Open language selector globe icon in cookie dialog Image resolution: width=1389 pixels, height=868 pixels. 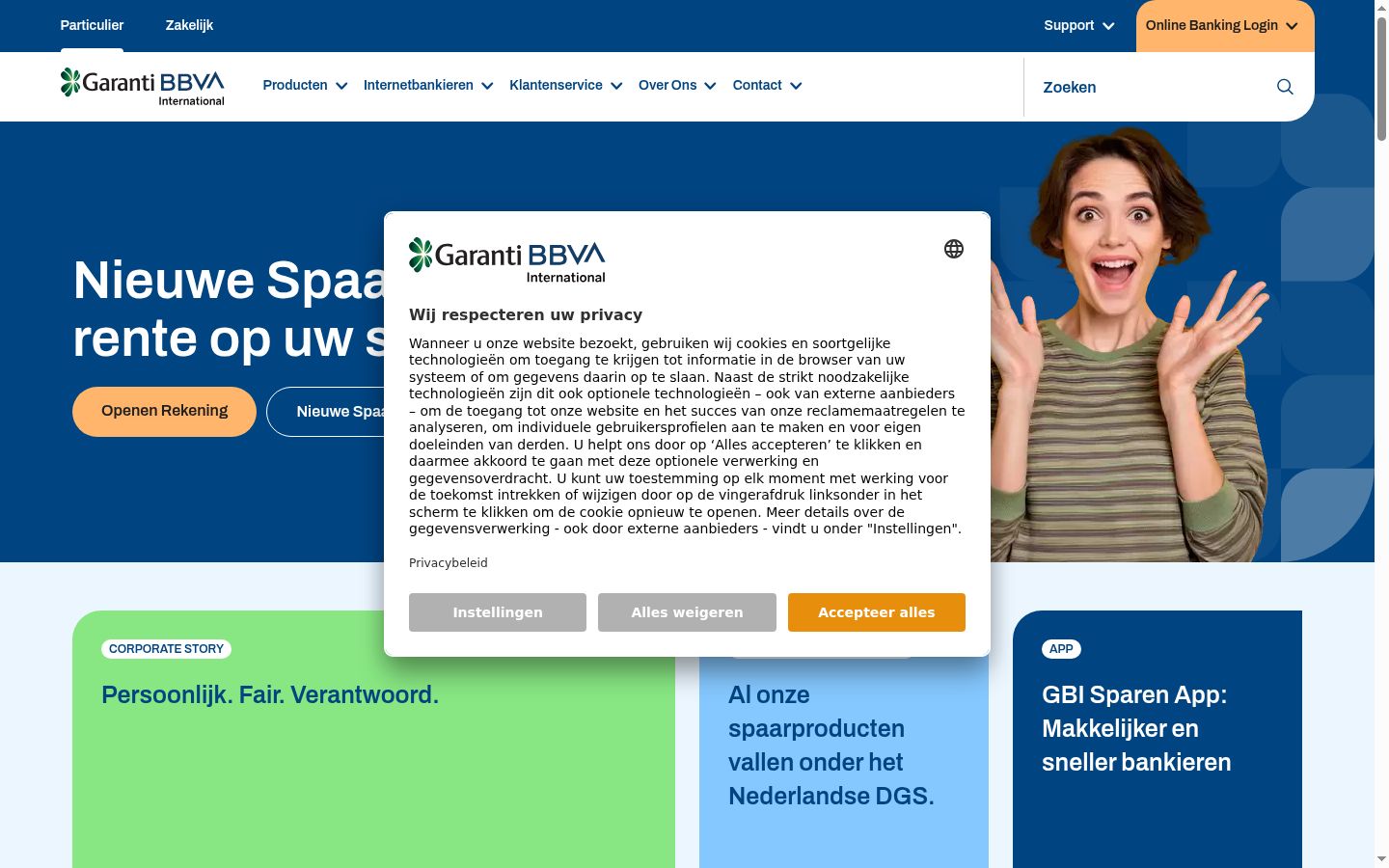point(954,249)
